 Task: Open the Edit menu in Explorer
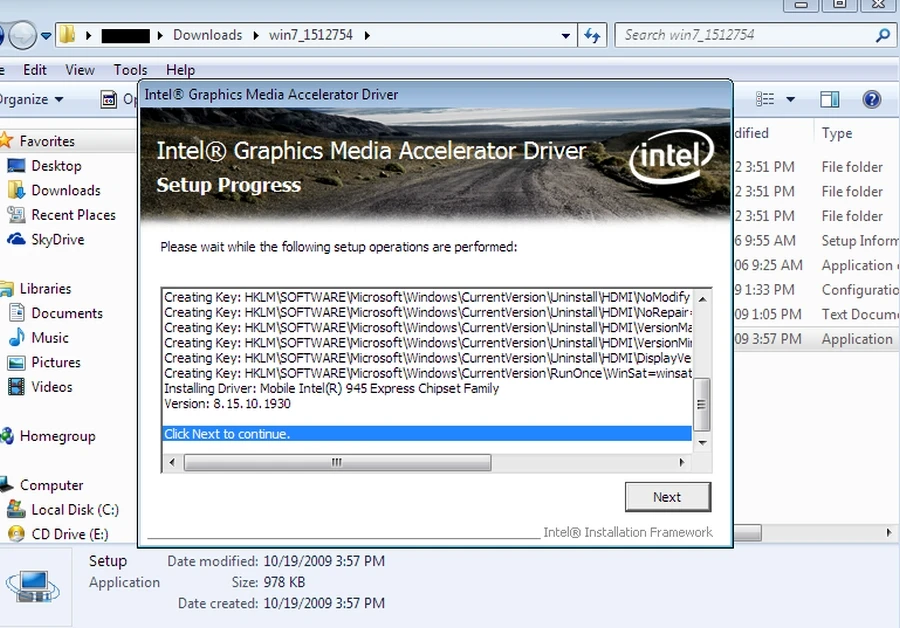point(34,70)
